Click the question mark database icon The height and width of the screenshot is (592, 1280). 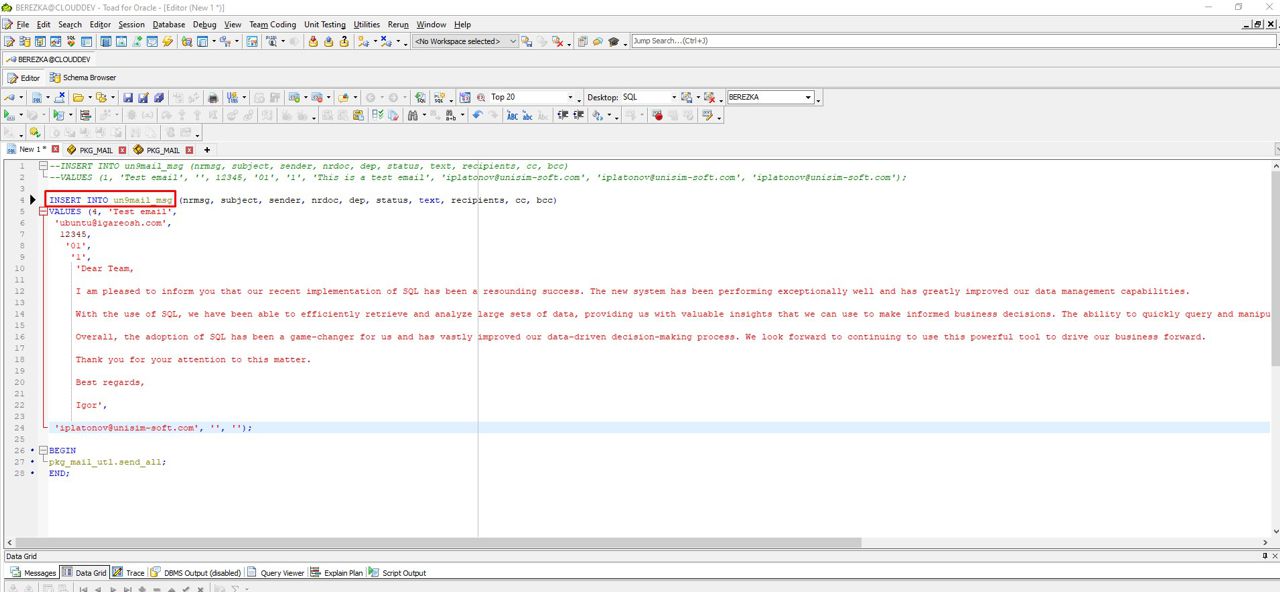(344, 41)
